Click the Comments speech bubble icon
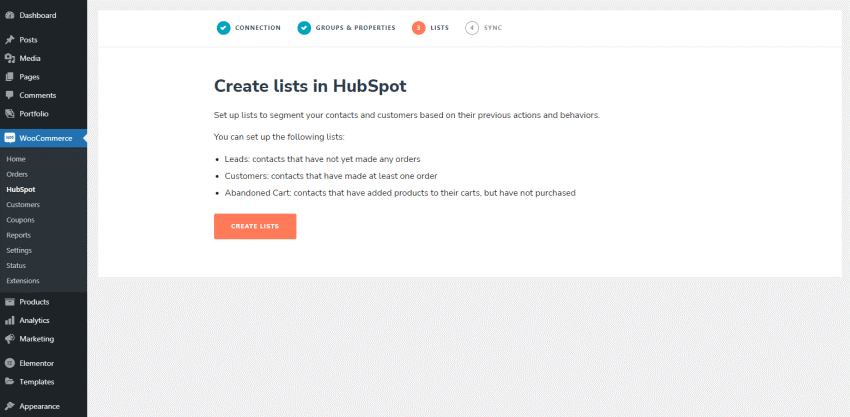Screen dimensions: 850x417 9,95
